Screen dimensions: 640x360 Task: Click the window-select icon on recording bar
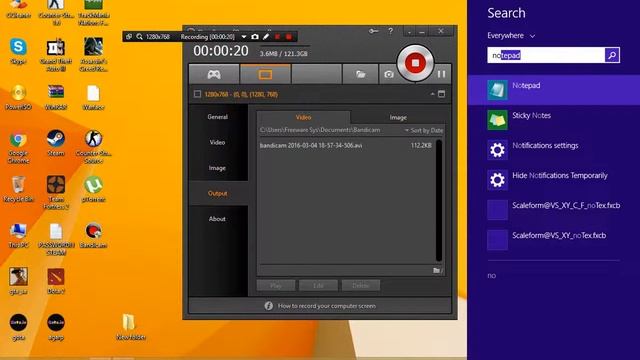coord(129,37)
